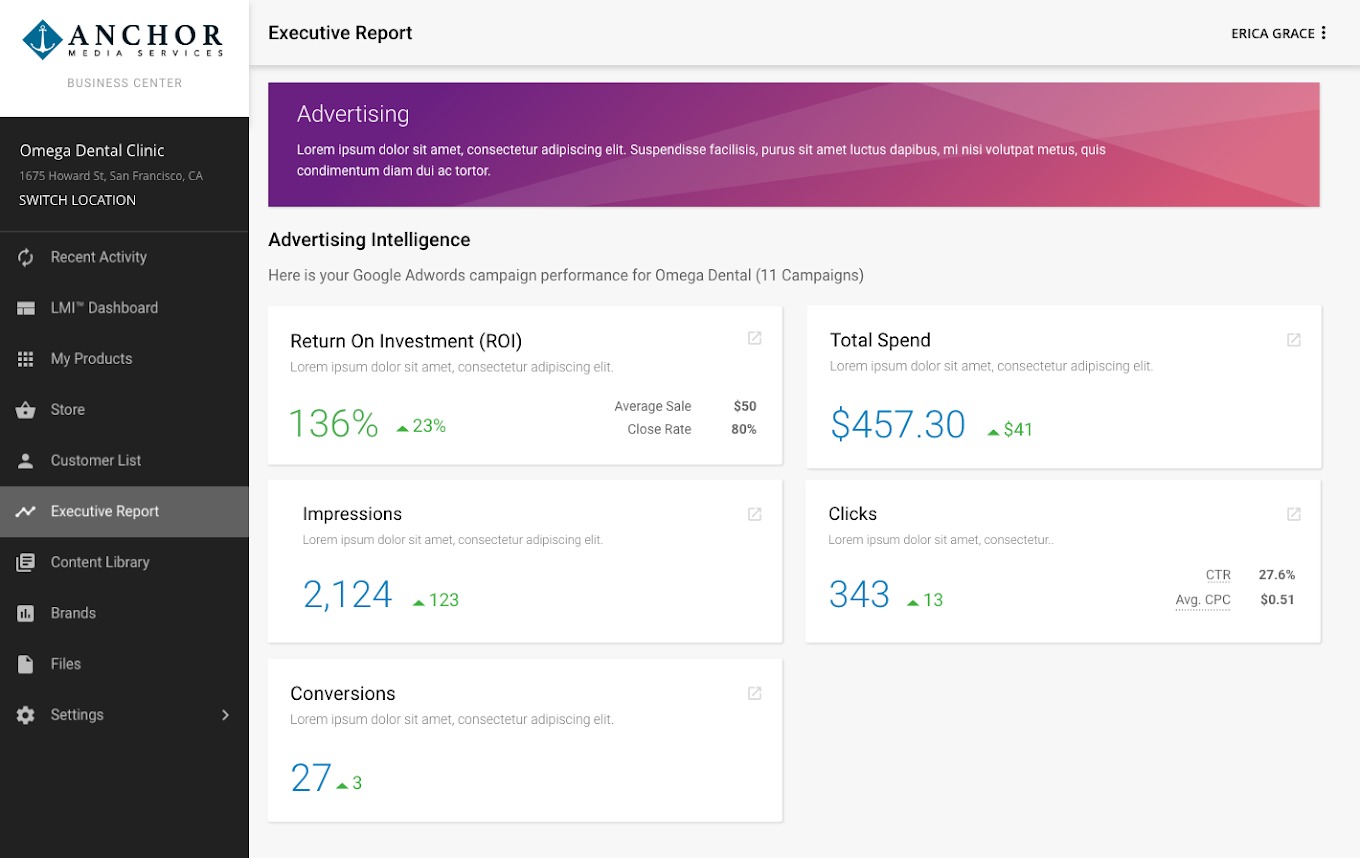Open Conversions card external link icon

point(755,693)
